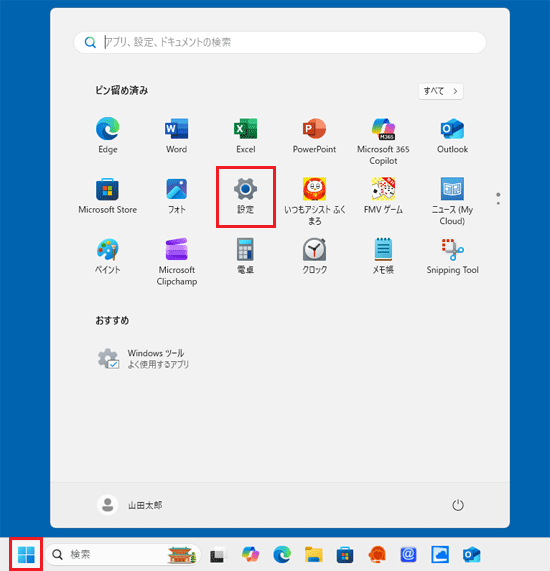The height and width of the screenshot is (571, 550).
Task: Open Microsoft Store pinned app
Action: (107, 196)
